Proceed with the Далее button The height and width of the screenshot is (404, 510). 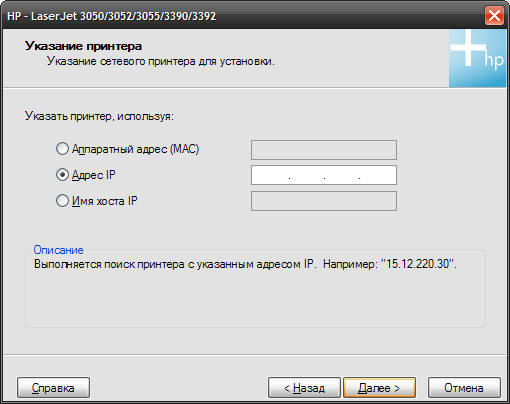379,388
